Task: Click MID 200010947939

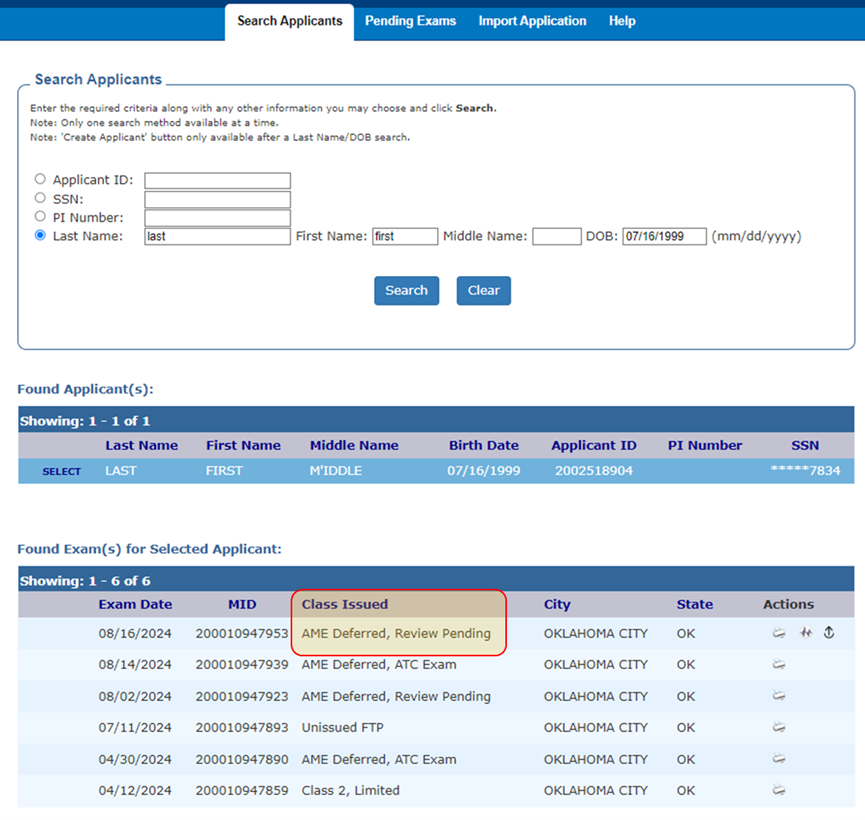Action: 242,664
